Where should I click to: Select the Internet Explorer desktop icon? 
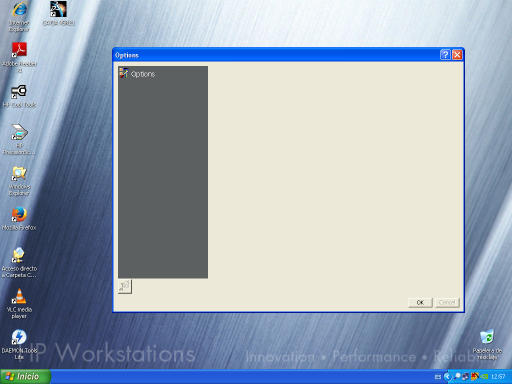click(x=19, y=17)
